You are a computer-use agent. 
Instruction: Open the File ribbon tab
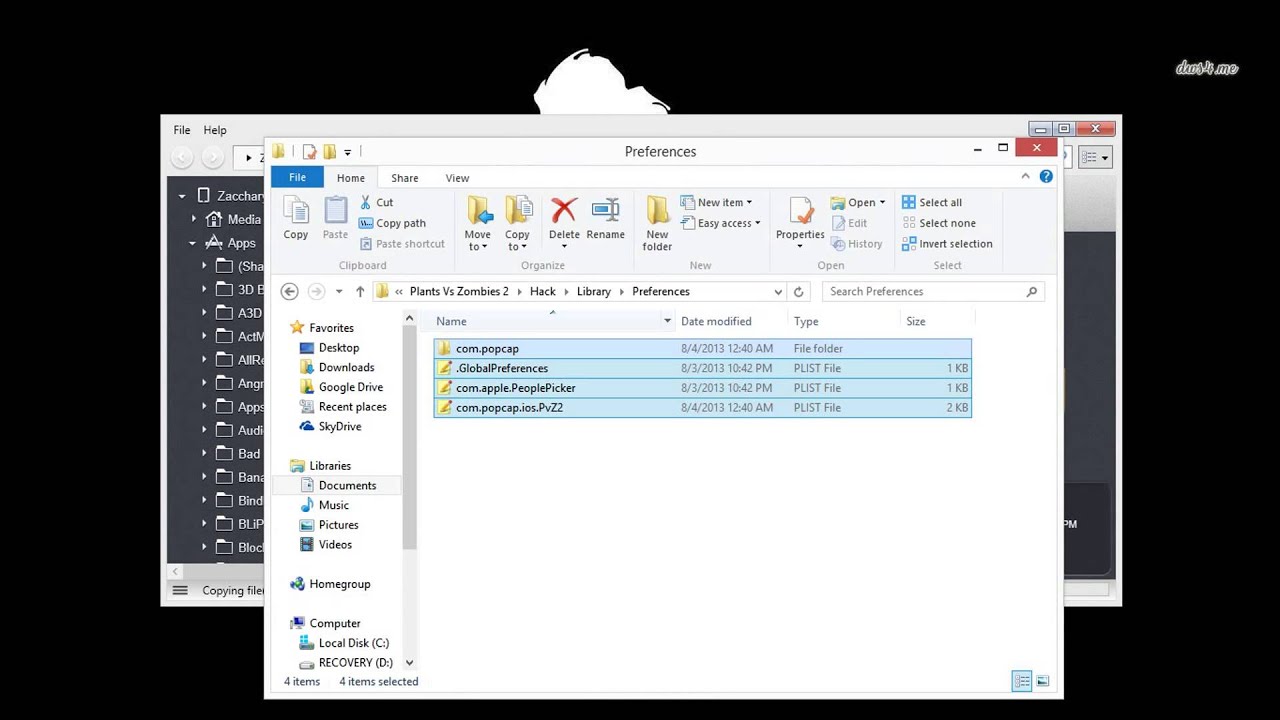coord(297,177)
